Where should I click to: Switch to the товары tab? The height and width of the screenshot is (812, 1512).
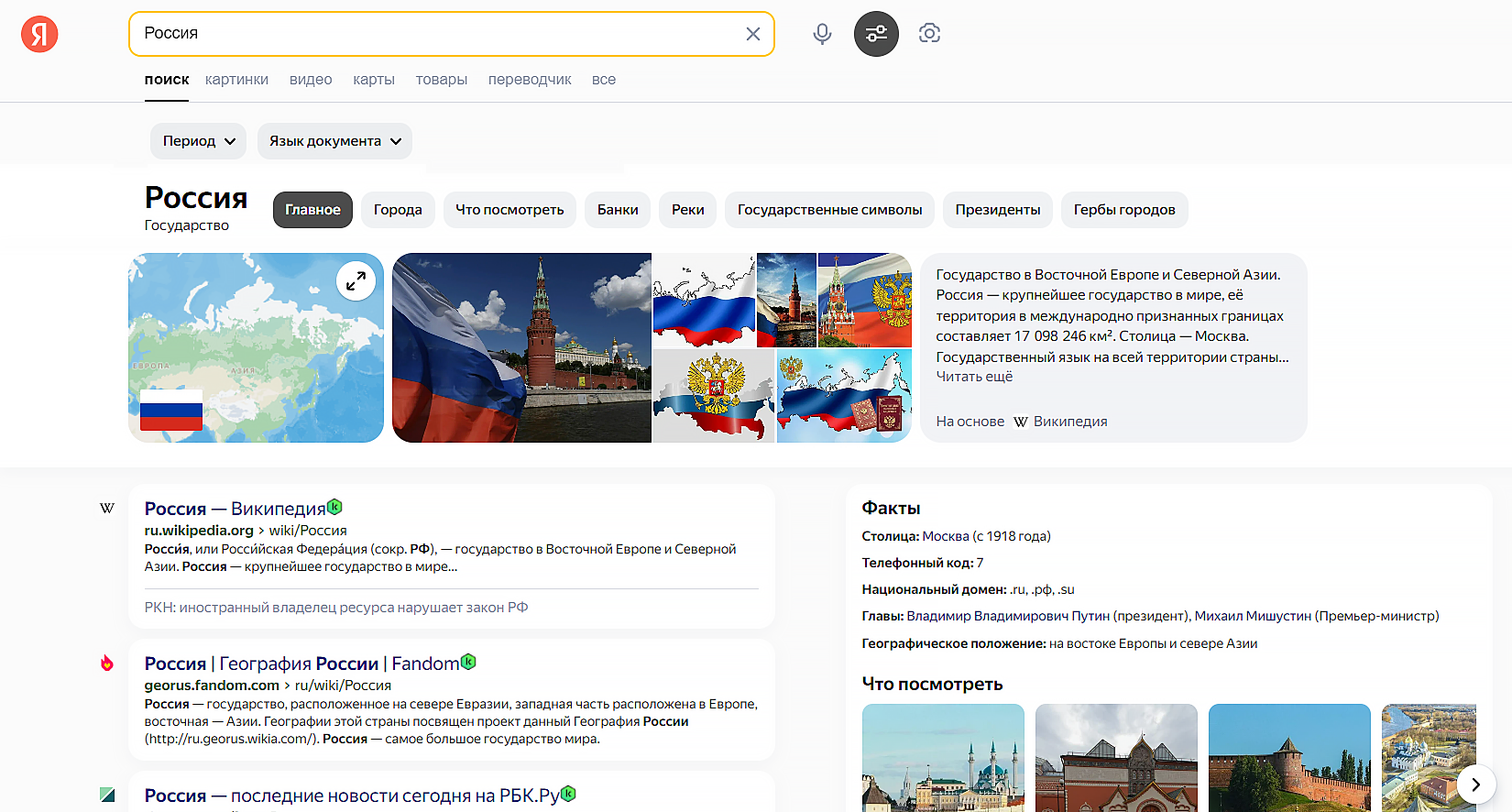click(442, 80)
